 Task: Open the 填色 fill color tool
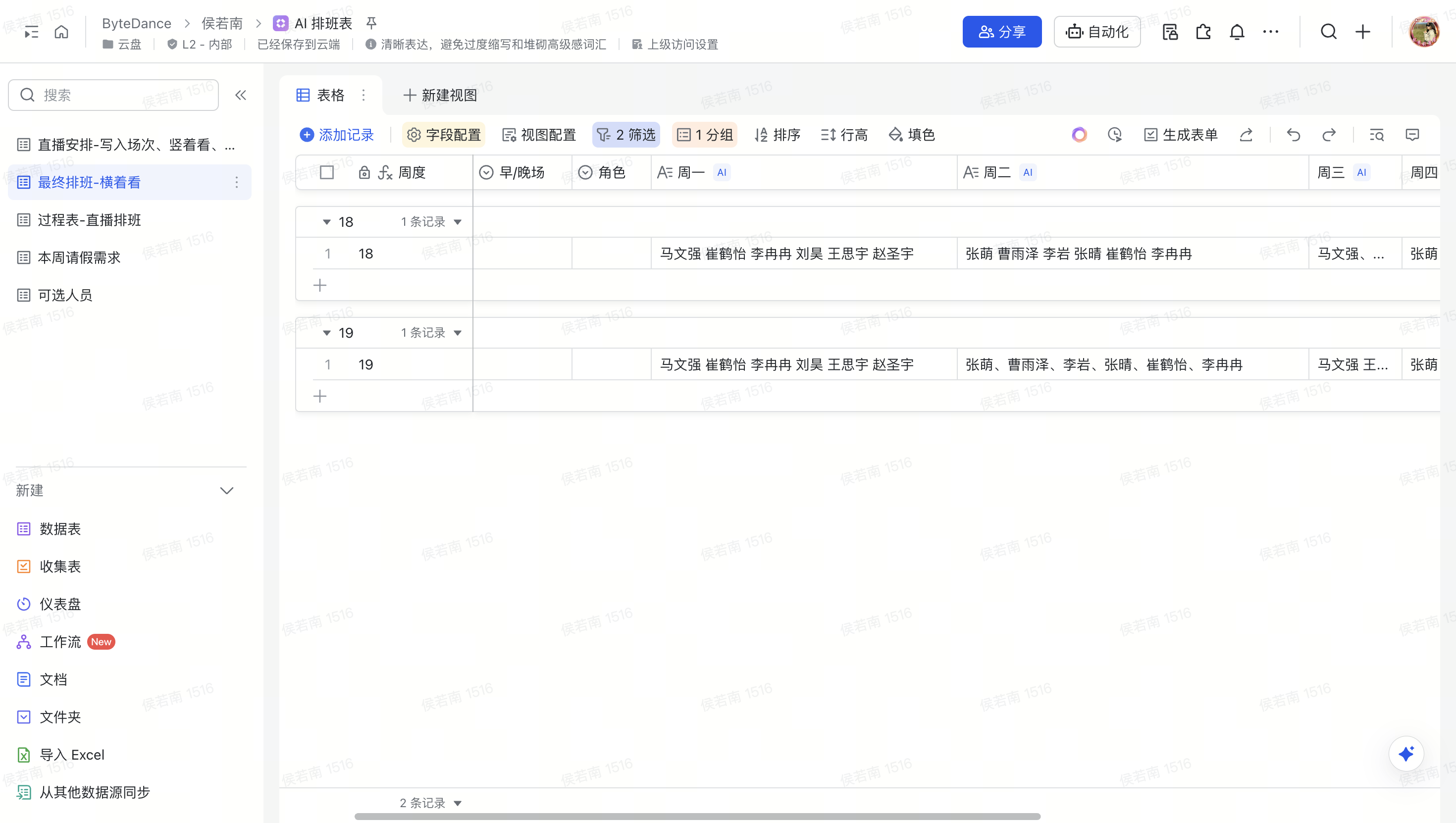(912, 135)
